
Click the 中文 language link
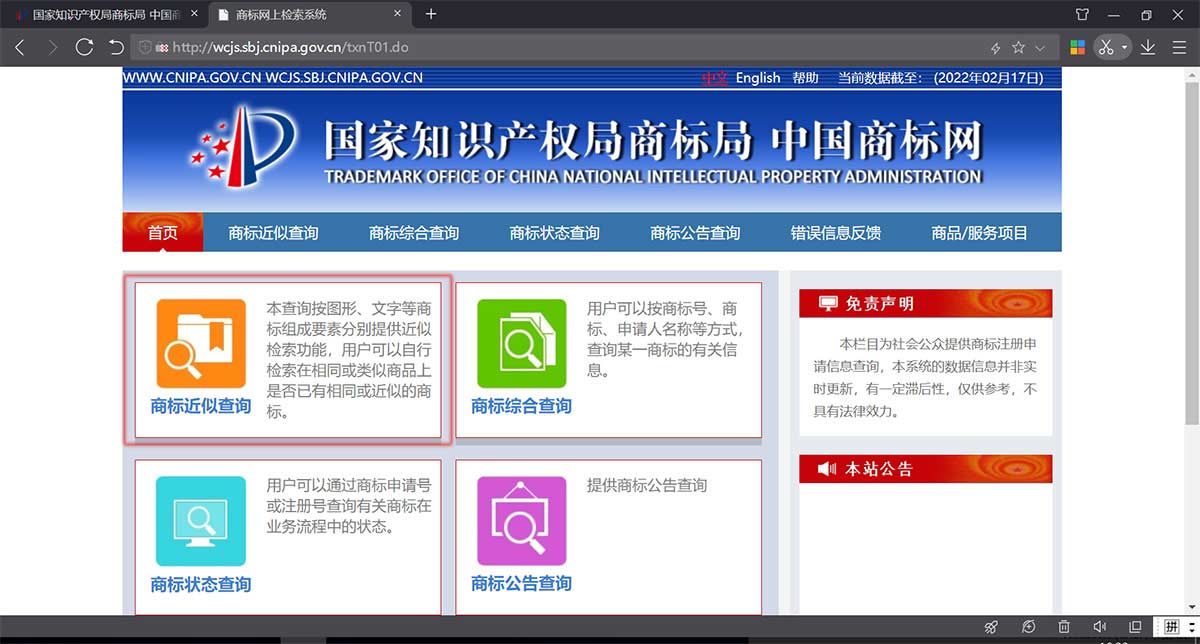715,78
